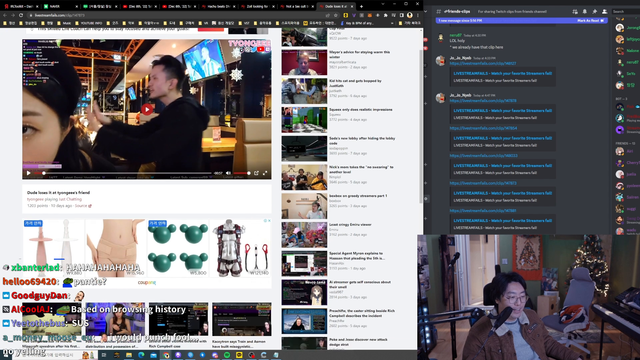
Task: Enter fullscreen on the video player
Action: click(265, 173)
